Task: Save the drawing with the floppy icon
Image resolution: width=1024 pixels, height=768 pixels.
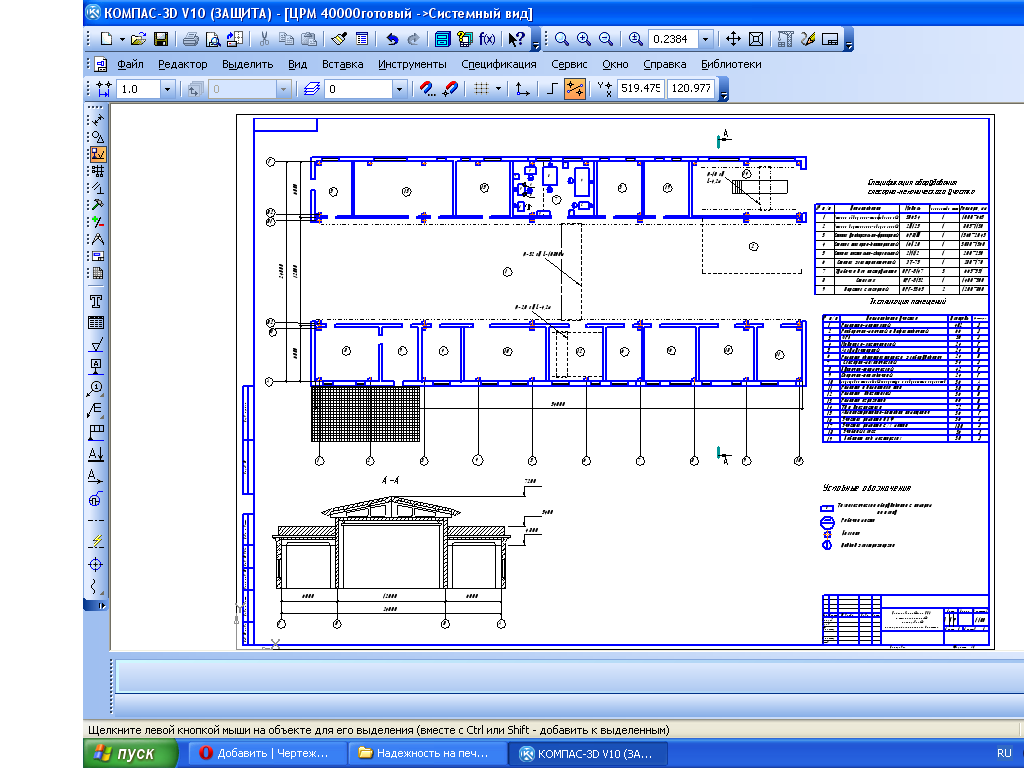Action: click(x=161, y=39)
